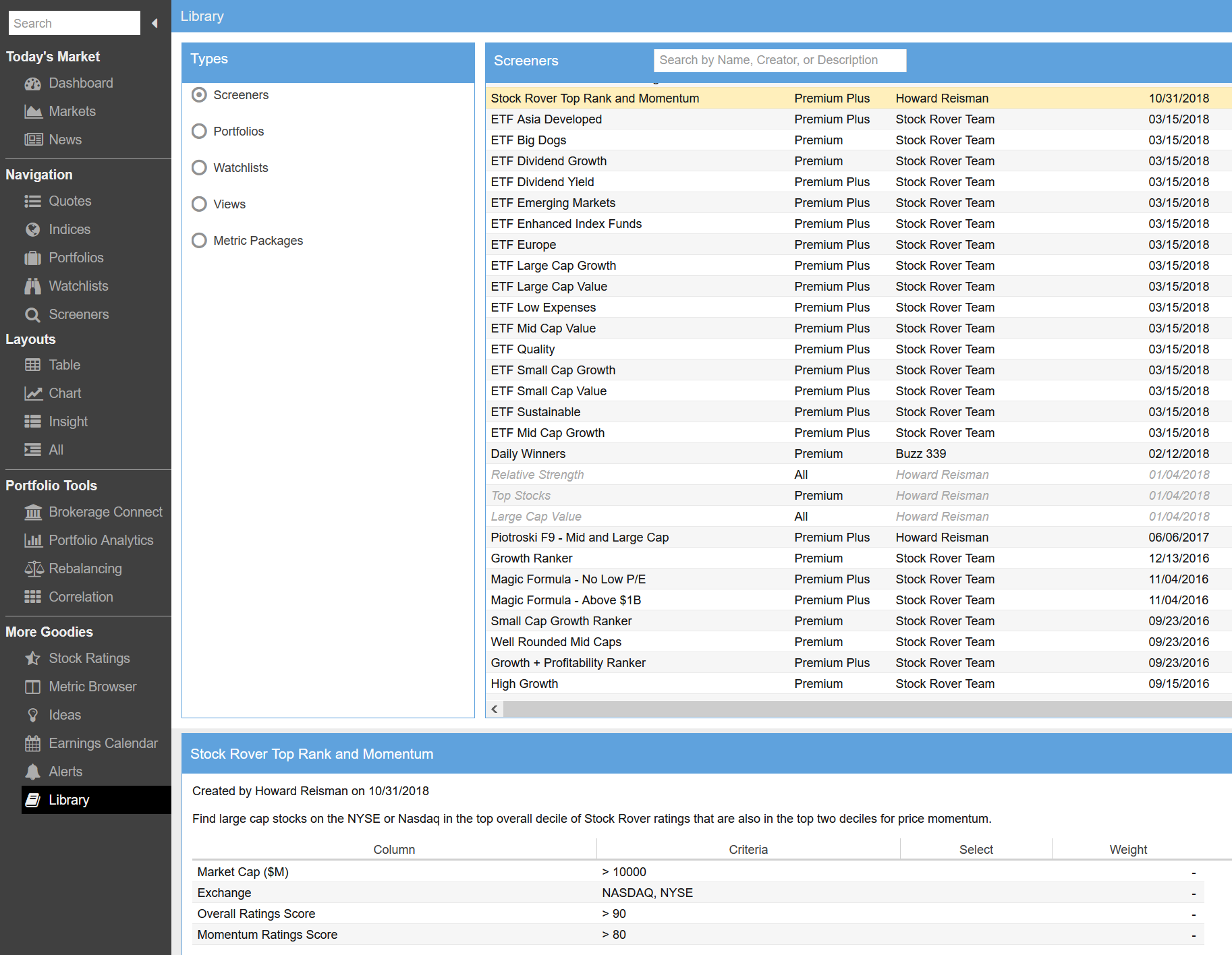1232x955 pixels.
Task: Select the ETF Emerging Markets screener
Action: point(858,203)
